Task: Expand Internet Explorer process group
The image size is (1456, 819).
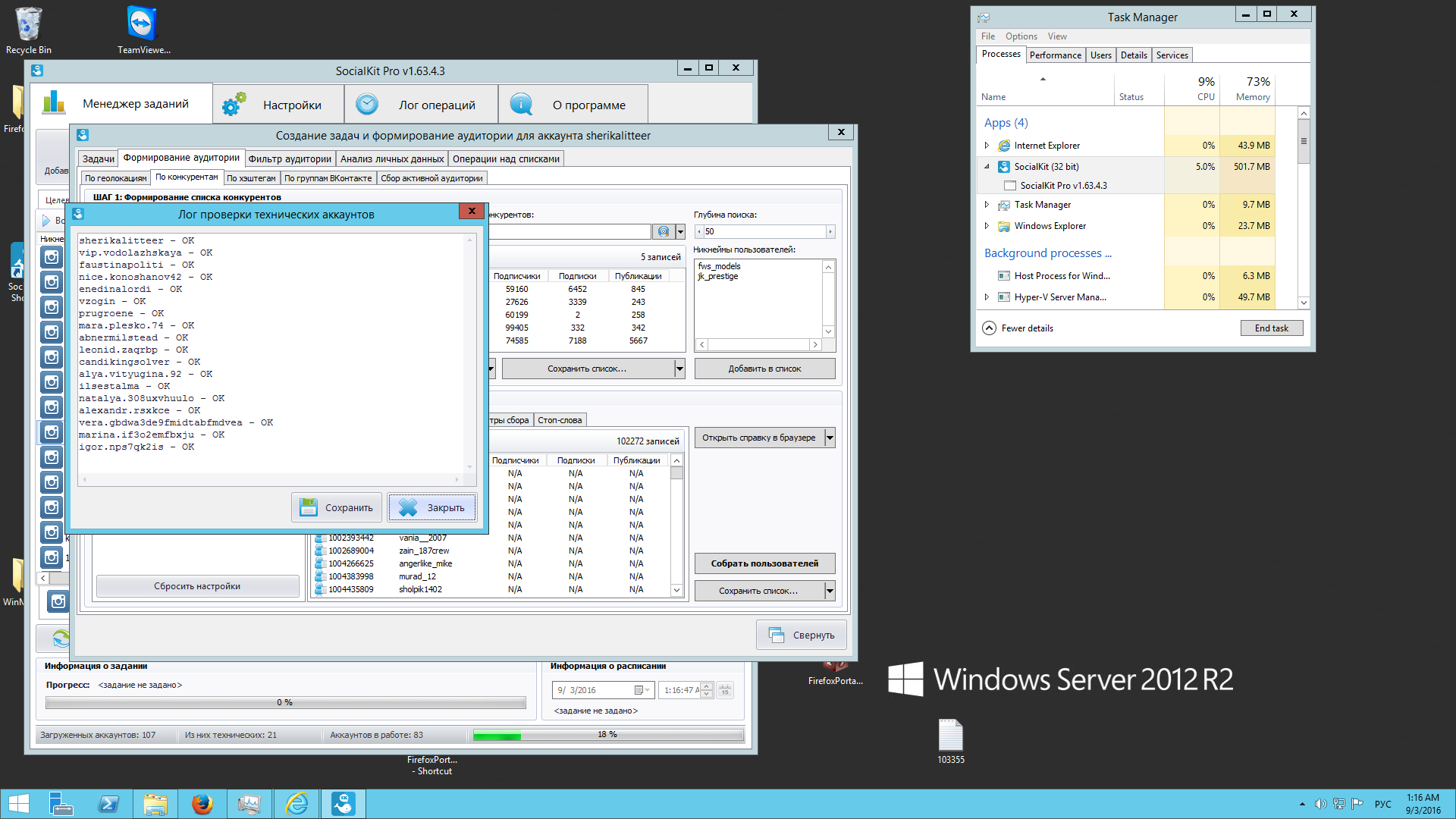Action: coord(987,146)
